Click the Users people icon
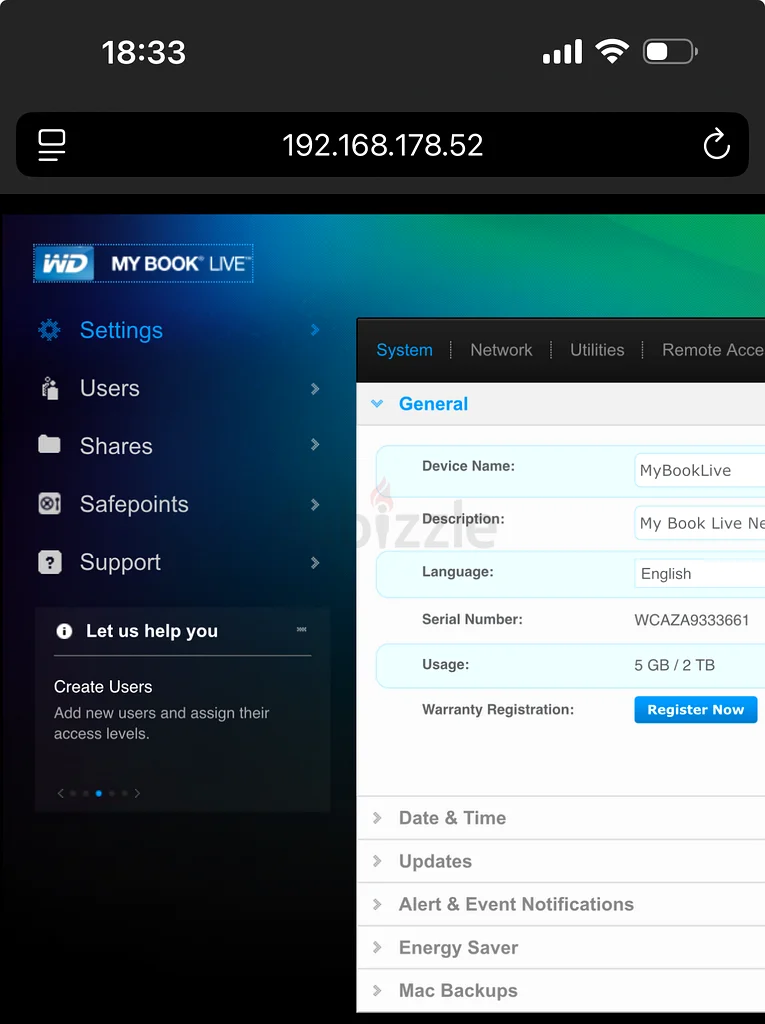765x1024 pixels. [x=50, y=388]
